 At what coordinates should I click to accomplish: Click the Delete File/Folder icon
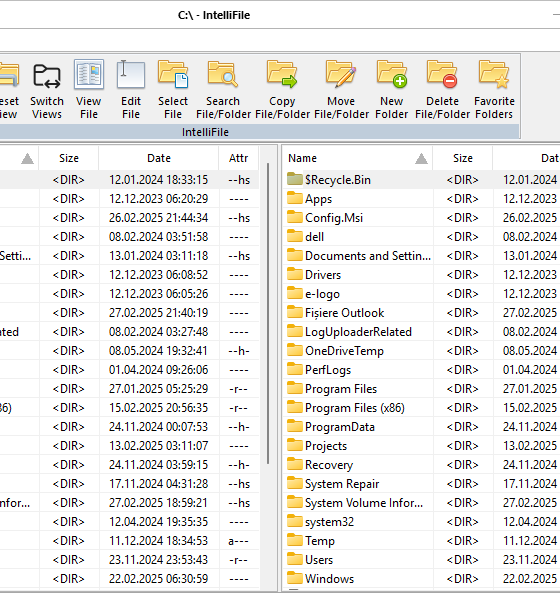coord(442,74)
